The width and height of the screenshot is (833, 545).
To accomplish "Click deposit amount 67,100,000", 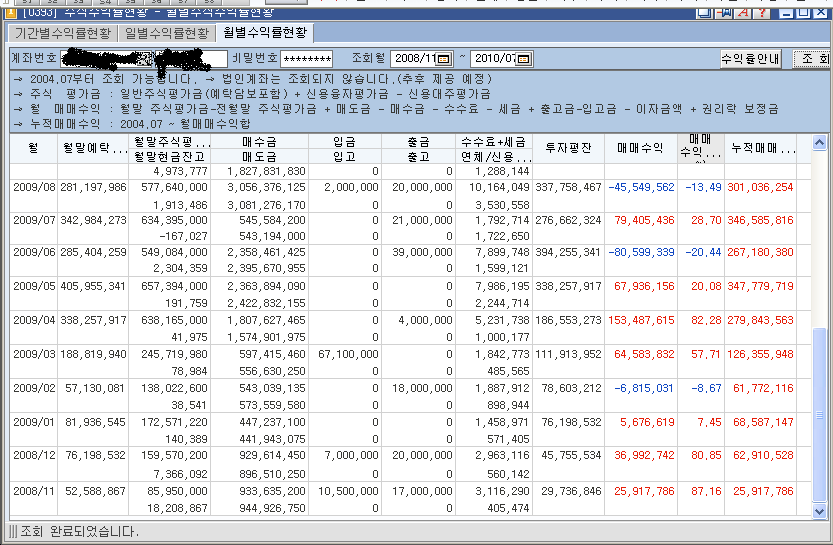I will [x=348, y=354].
